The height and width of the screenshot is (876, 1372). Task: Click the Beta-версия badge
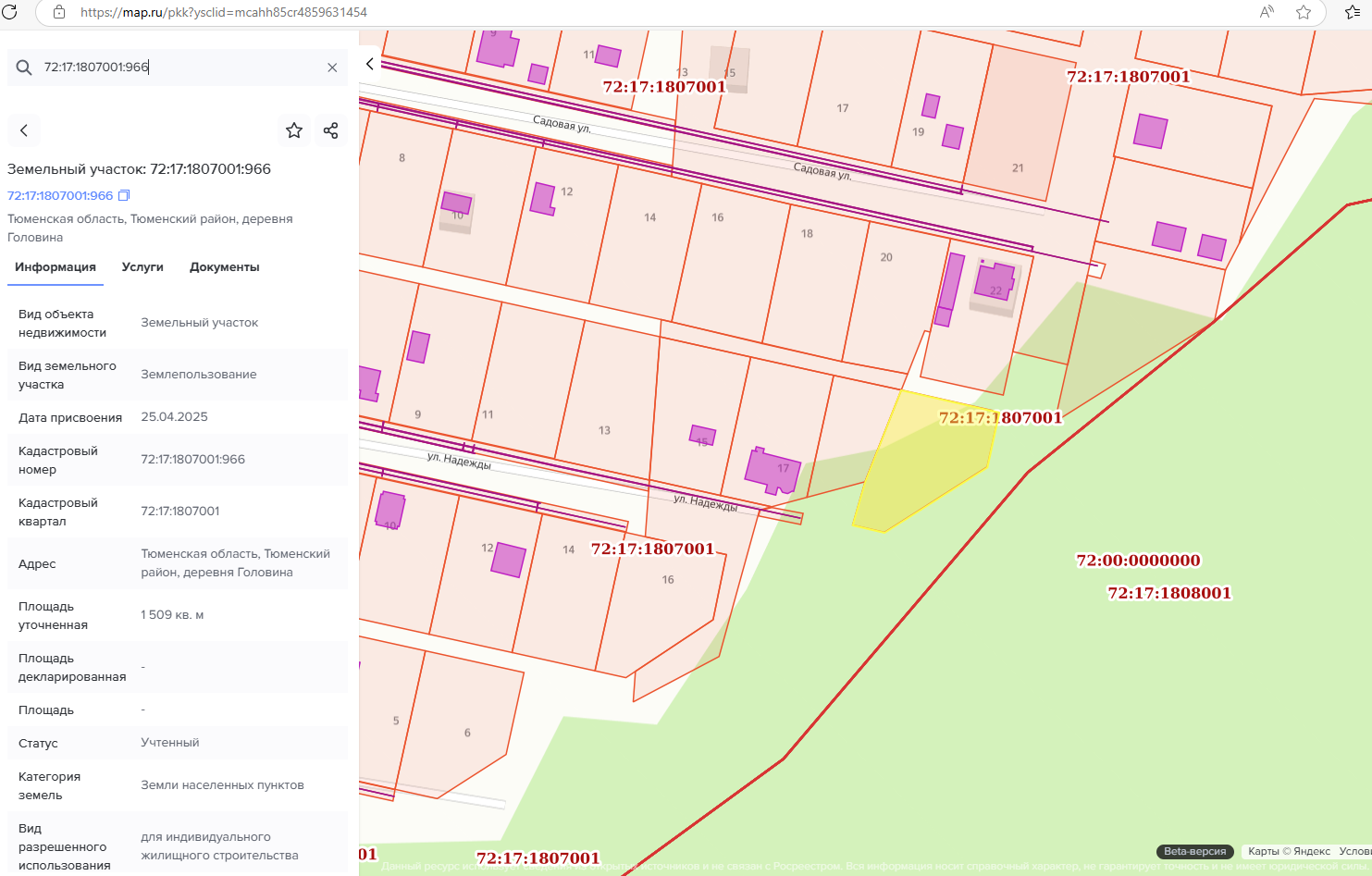1194,851
